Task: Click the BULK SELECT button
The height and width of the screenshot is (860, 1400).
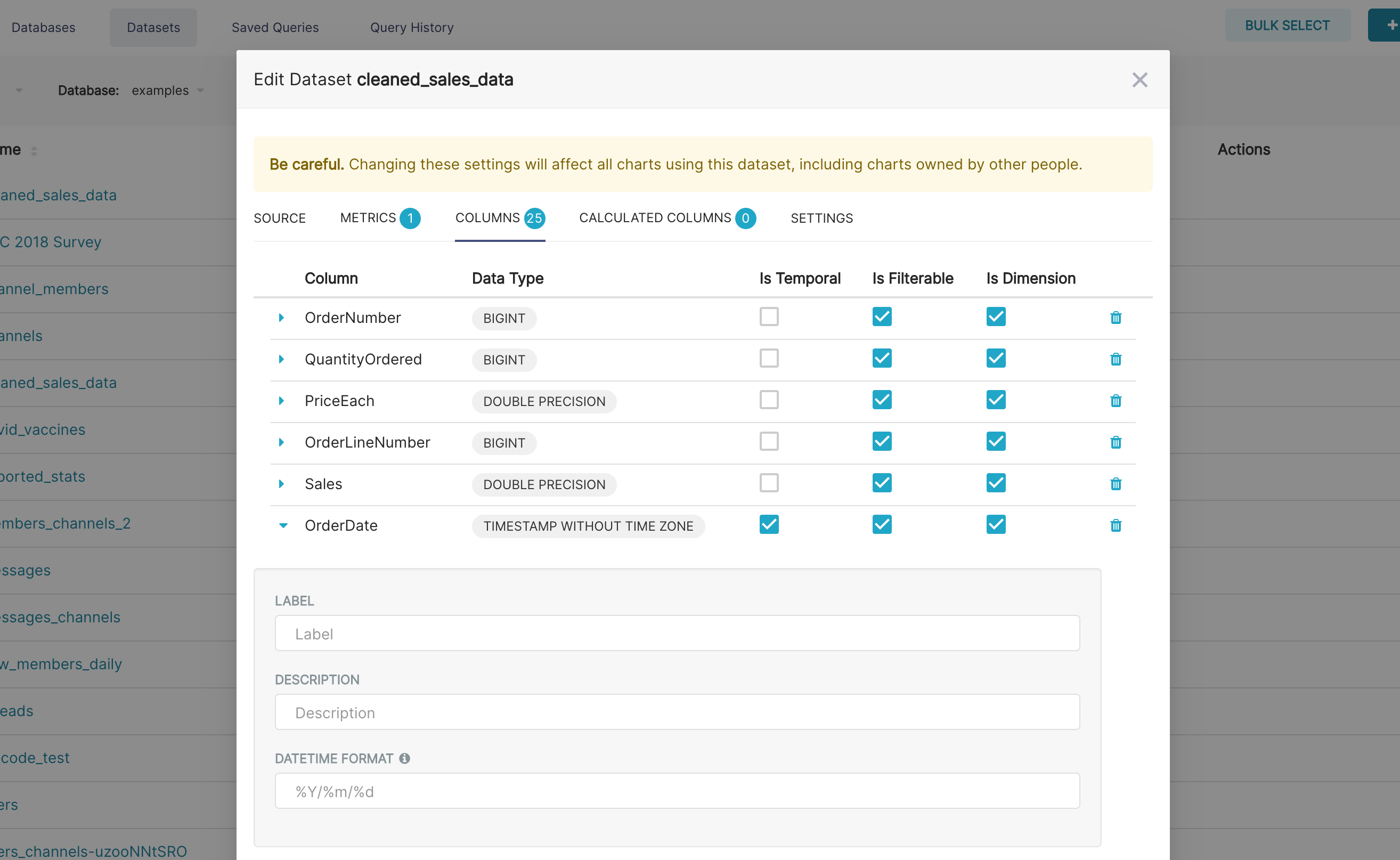Action: pos(1288,25)
